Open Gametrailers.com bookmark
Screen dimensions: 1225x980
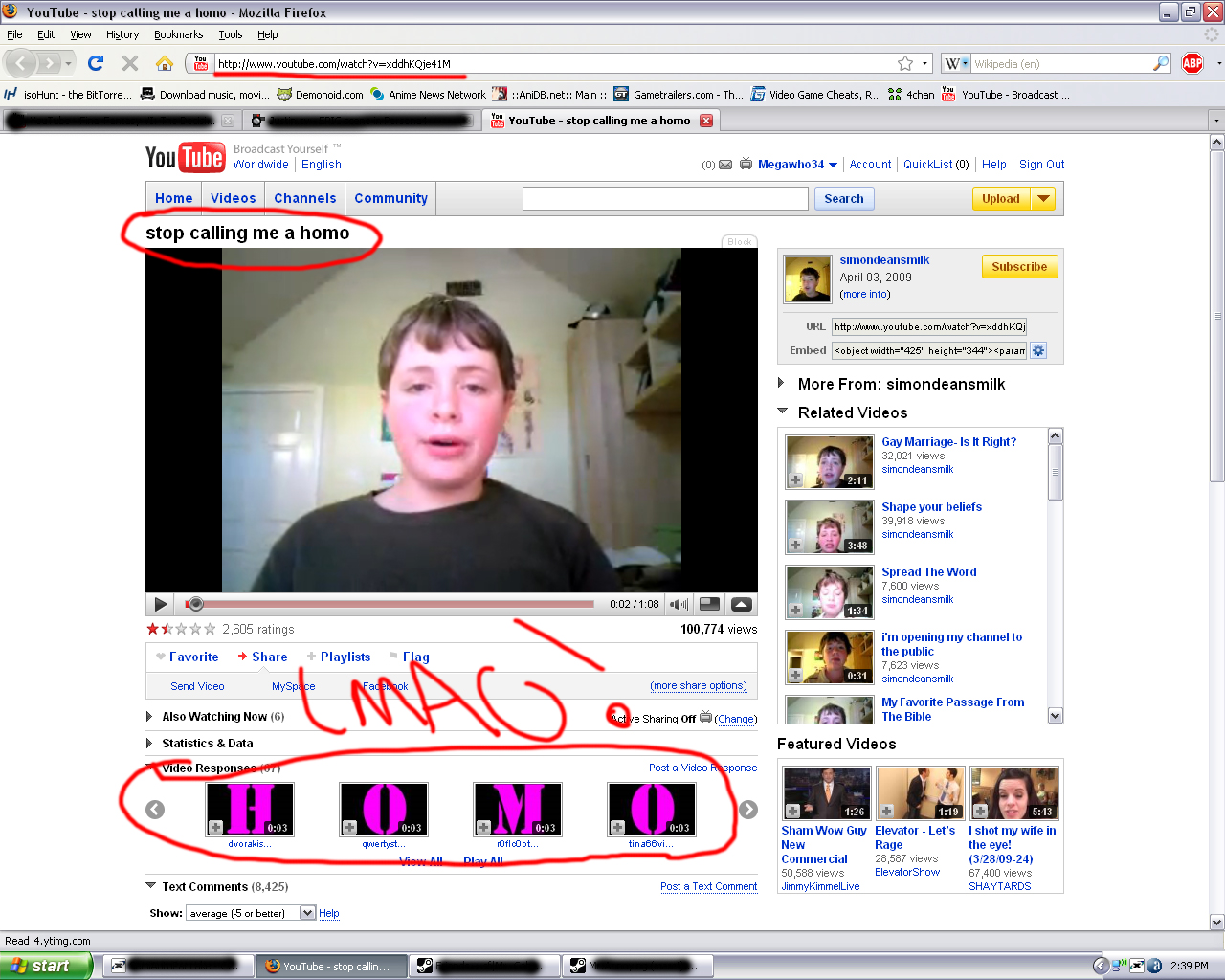coord(678,95)
